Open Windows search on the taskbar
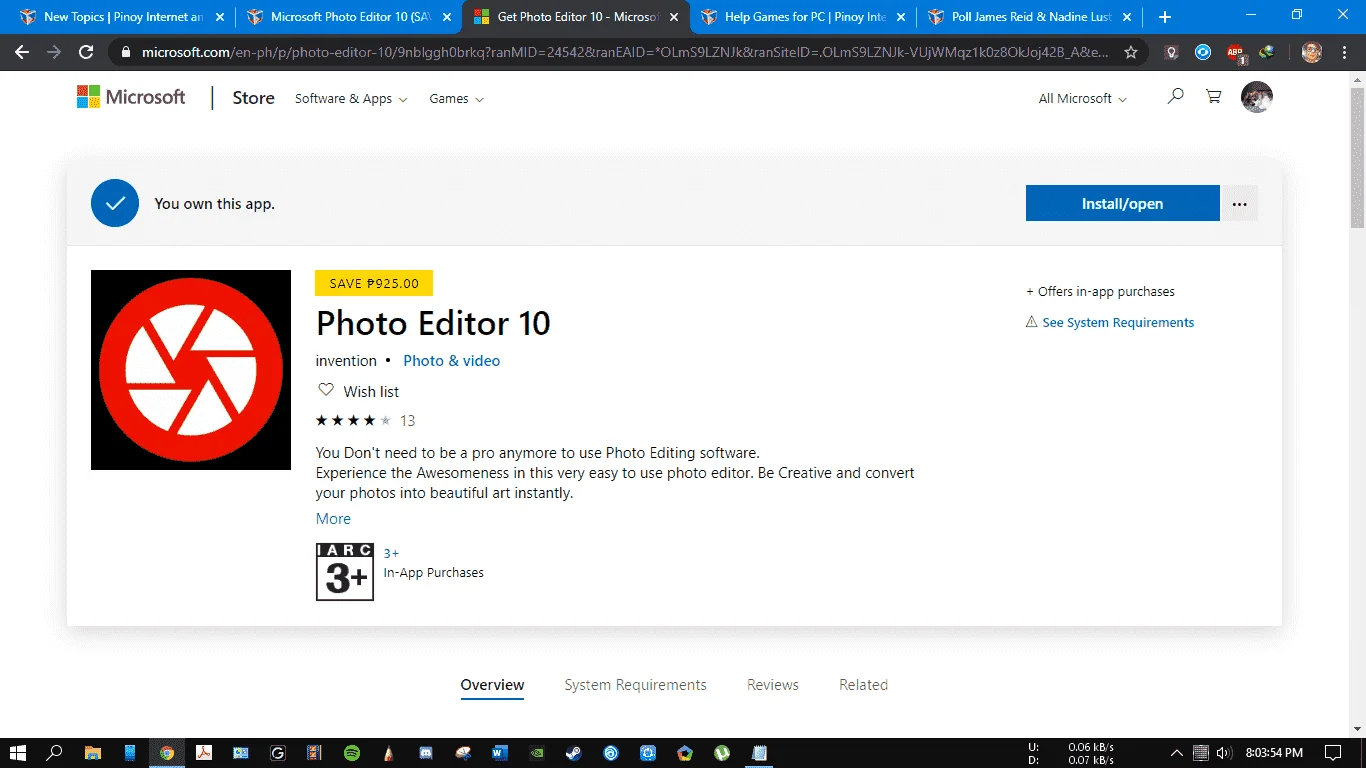1366x768 pixels. pyautogui.click(x=55, y=753)
